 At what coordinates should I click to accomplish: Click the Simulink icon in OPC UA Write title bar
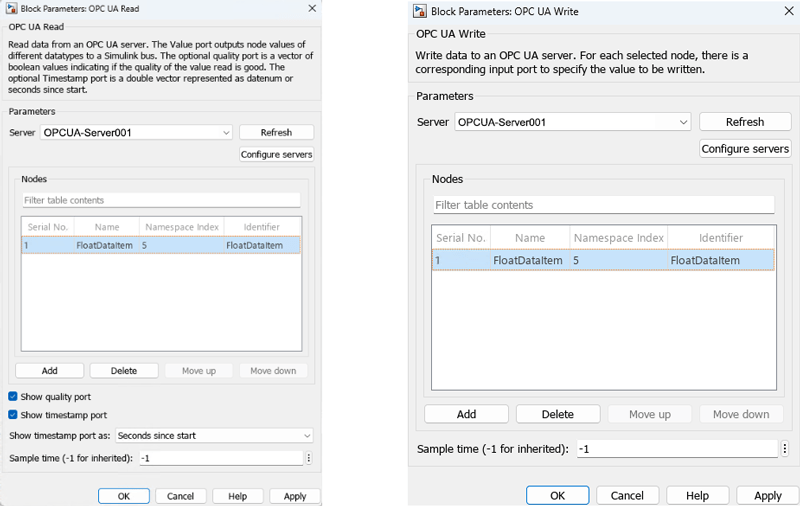coord(420,11)
